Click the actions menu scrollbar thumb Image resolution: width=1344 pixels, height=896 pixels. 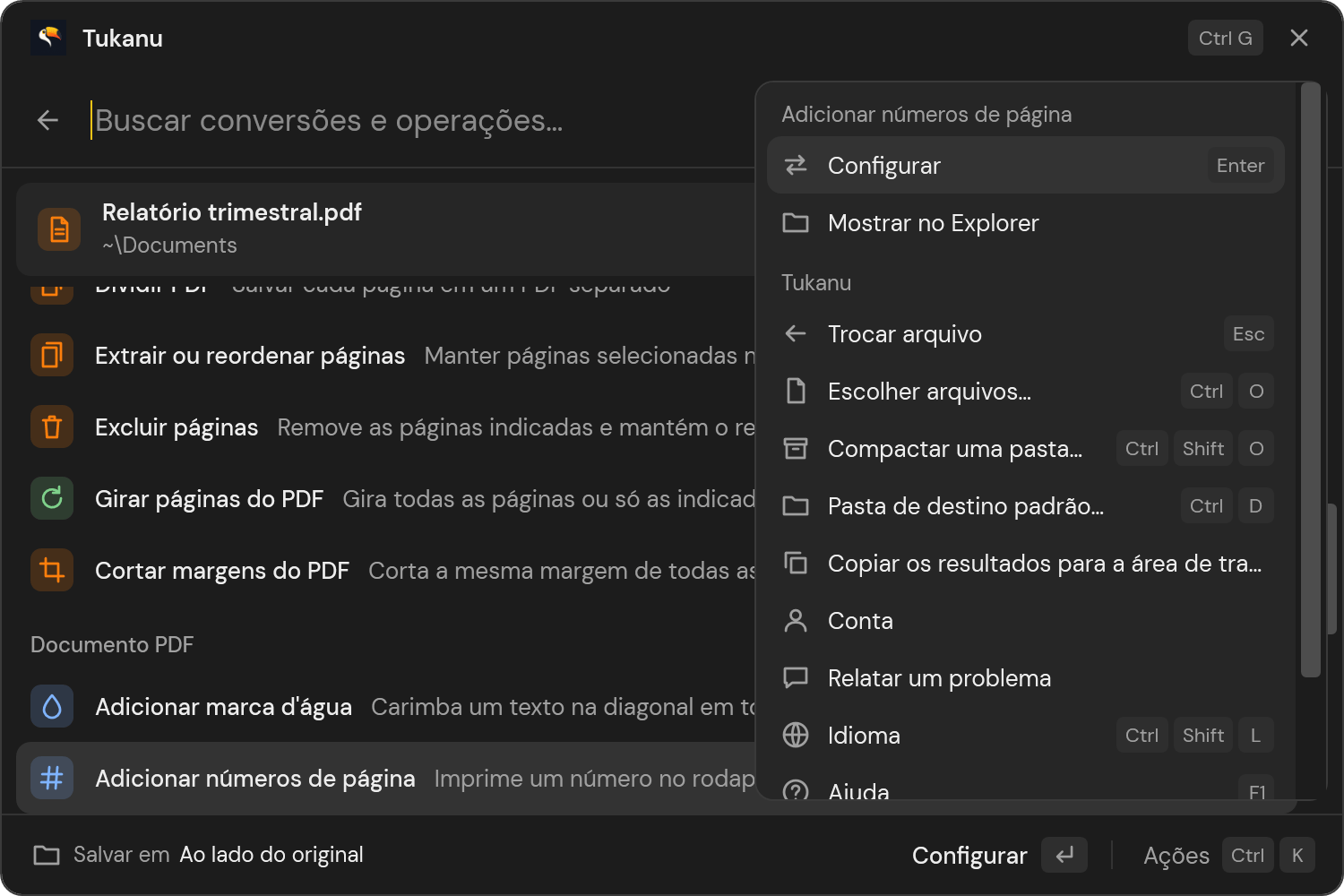[x=1310, y=379]
